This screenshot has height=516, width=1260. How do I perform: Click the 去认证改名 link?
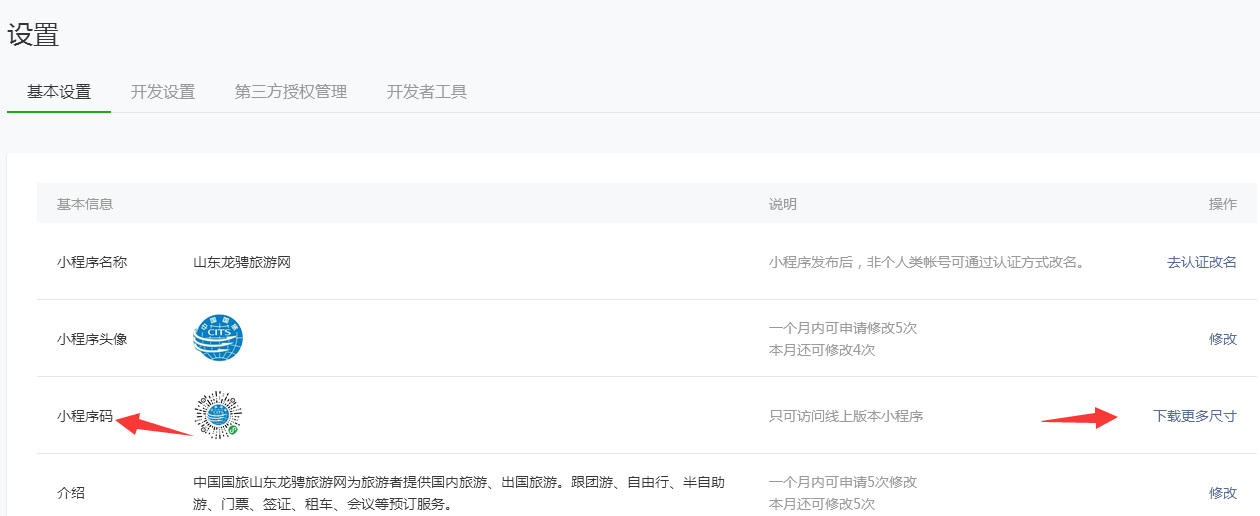(x=1201, y=262)
